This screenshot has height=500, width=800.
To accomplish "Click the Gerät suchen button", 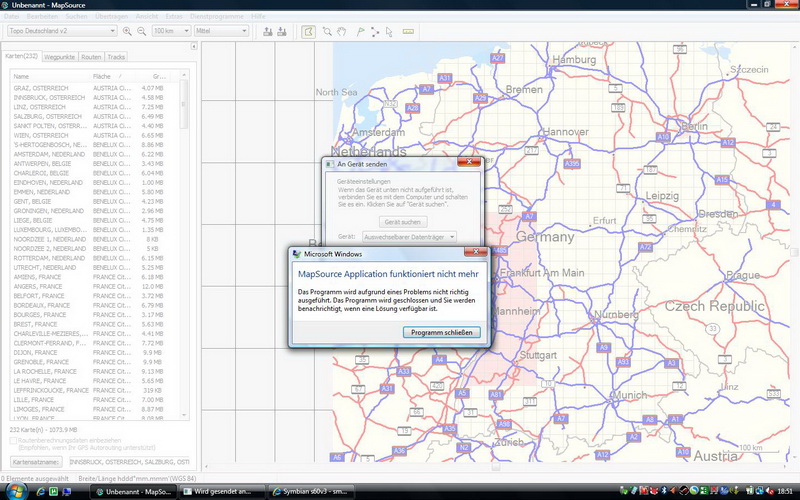I will click(403, 222).
